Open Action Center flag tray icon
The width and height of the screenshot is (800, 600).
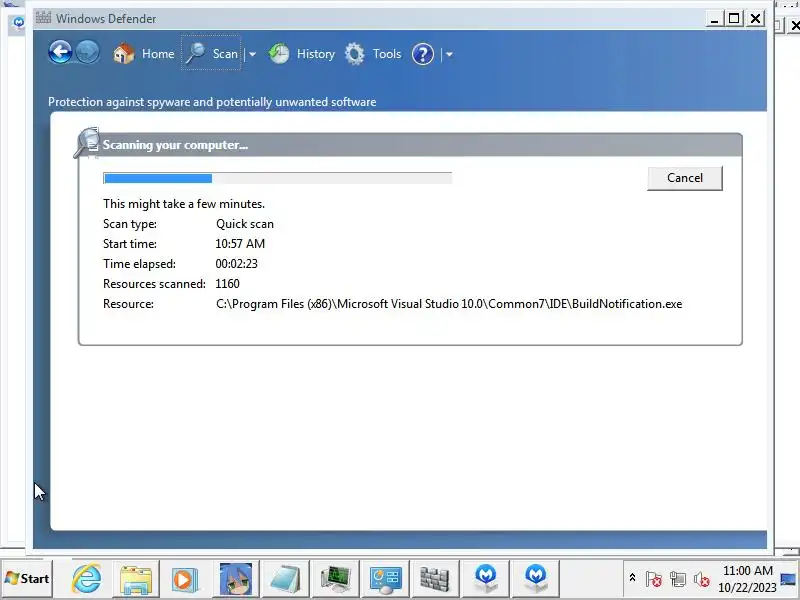tap(654, 579)
